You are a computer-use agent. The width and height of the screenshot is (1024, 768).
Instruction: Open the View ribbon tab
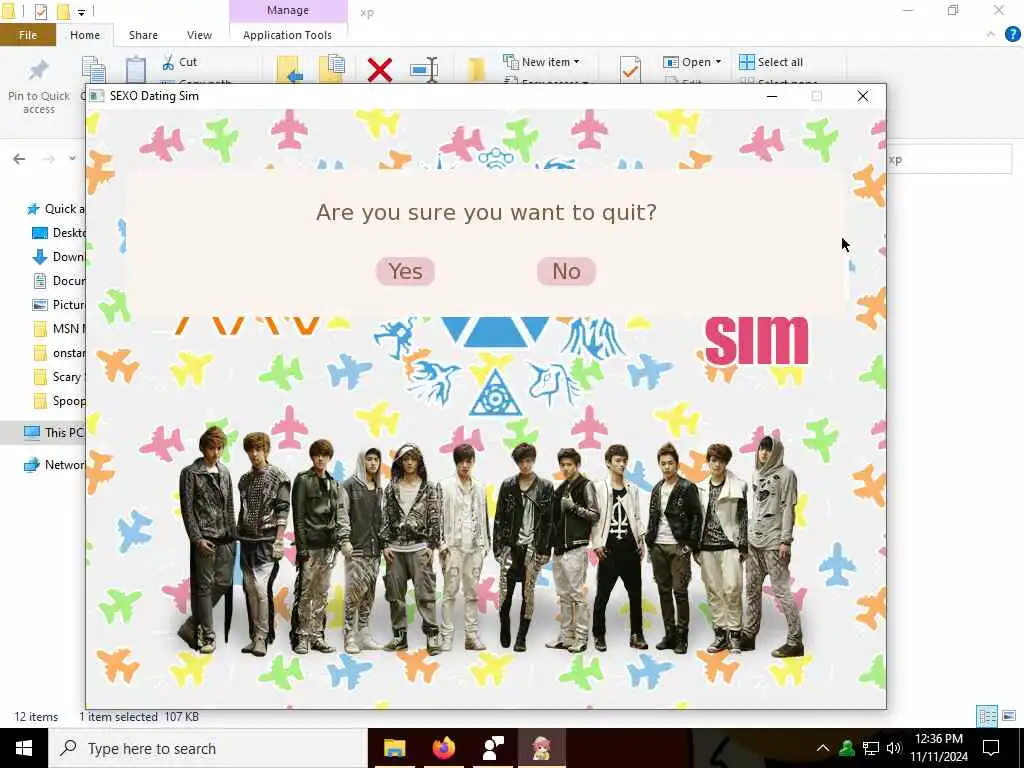click(199, 35)
